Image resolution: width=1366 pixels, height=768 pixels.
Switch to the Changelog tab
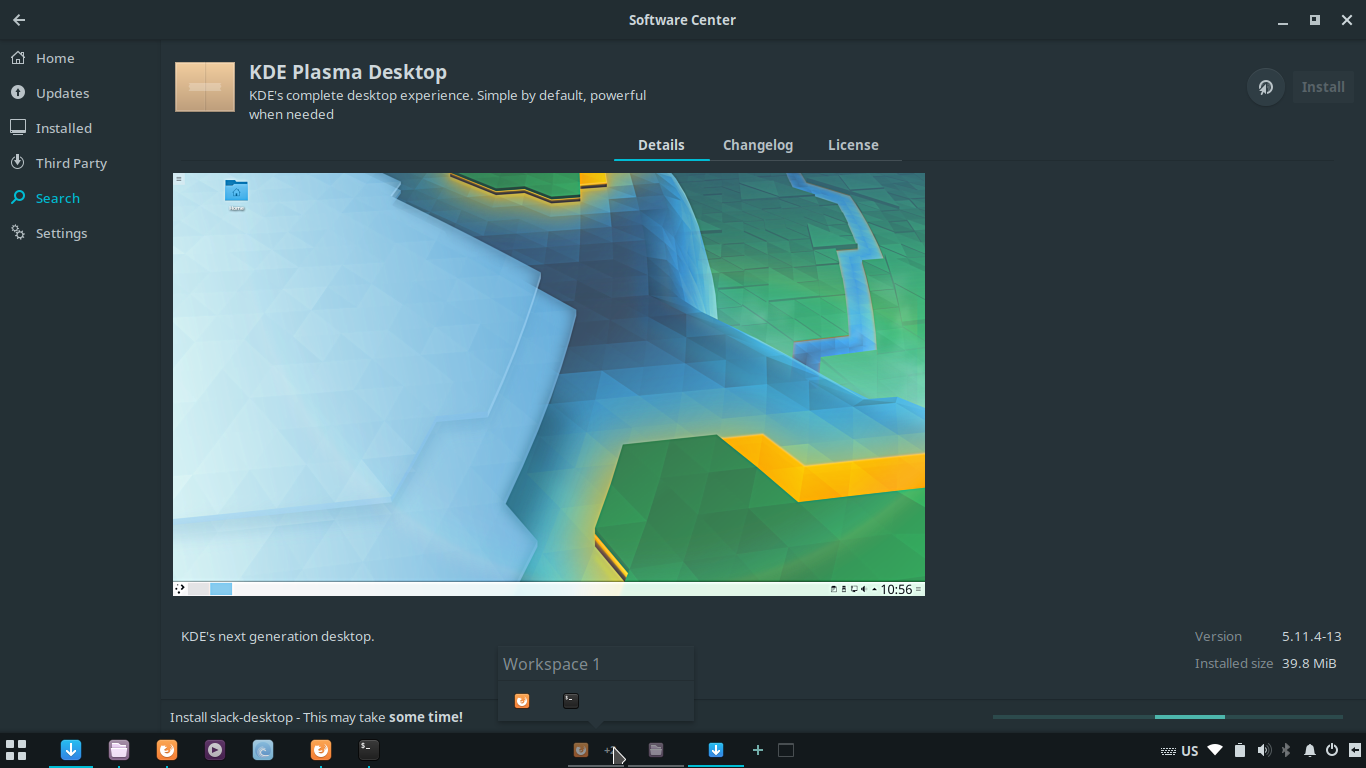click(758, 145)
